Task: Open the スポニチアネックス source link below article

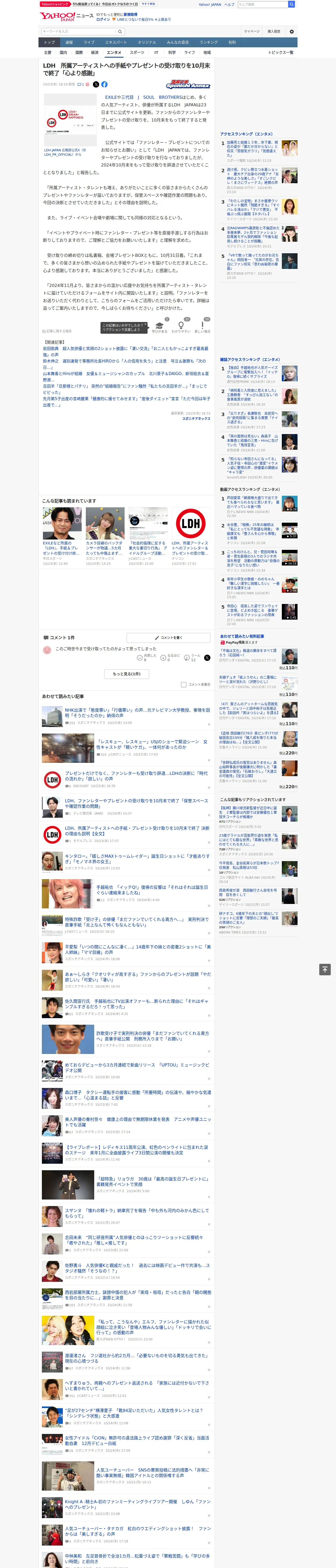Action: tap(196, 419)
